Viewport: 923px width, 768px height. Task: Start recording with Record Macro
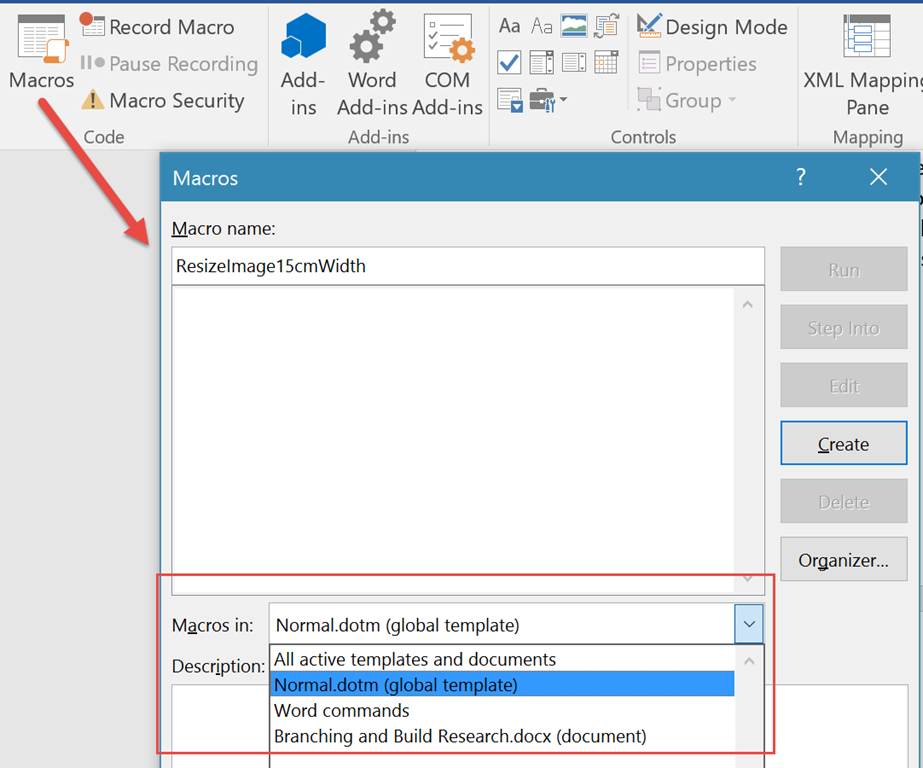[x=168, y=26]
